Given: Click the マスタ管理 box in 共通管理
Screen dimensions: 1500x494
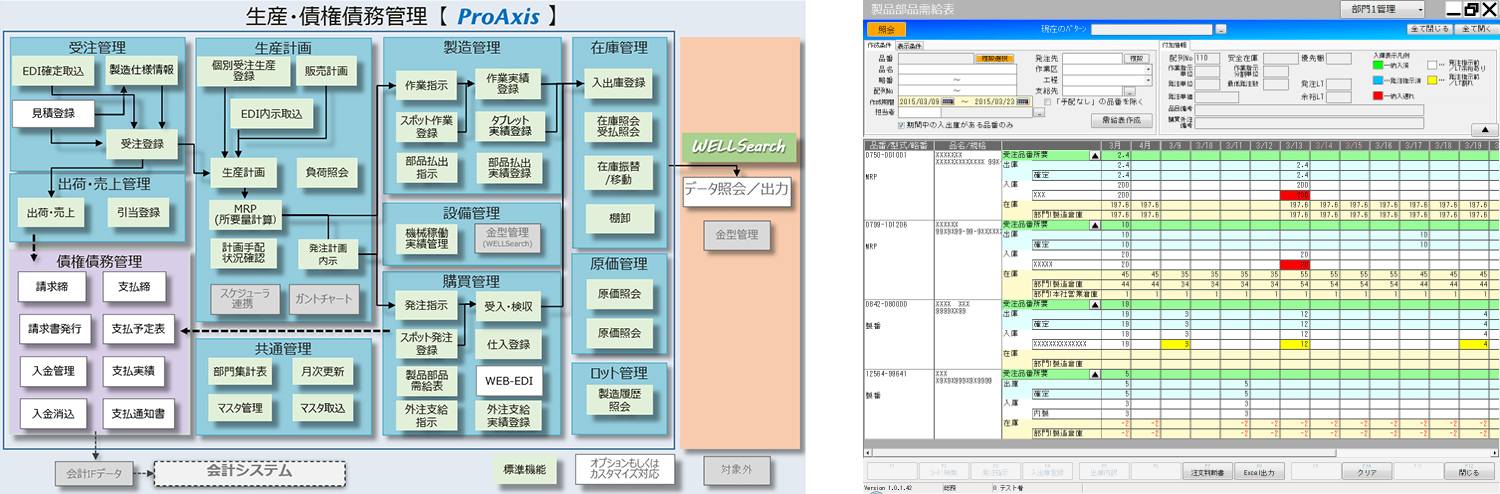Looking at the screenshot, I should 238,407.
